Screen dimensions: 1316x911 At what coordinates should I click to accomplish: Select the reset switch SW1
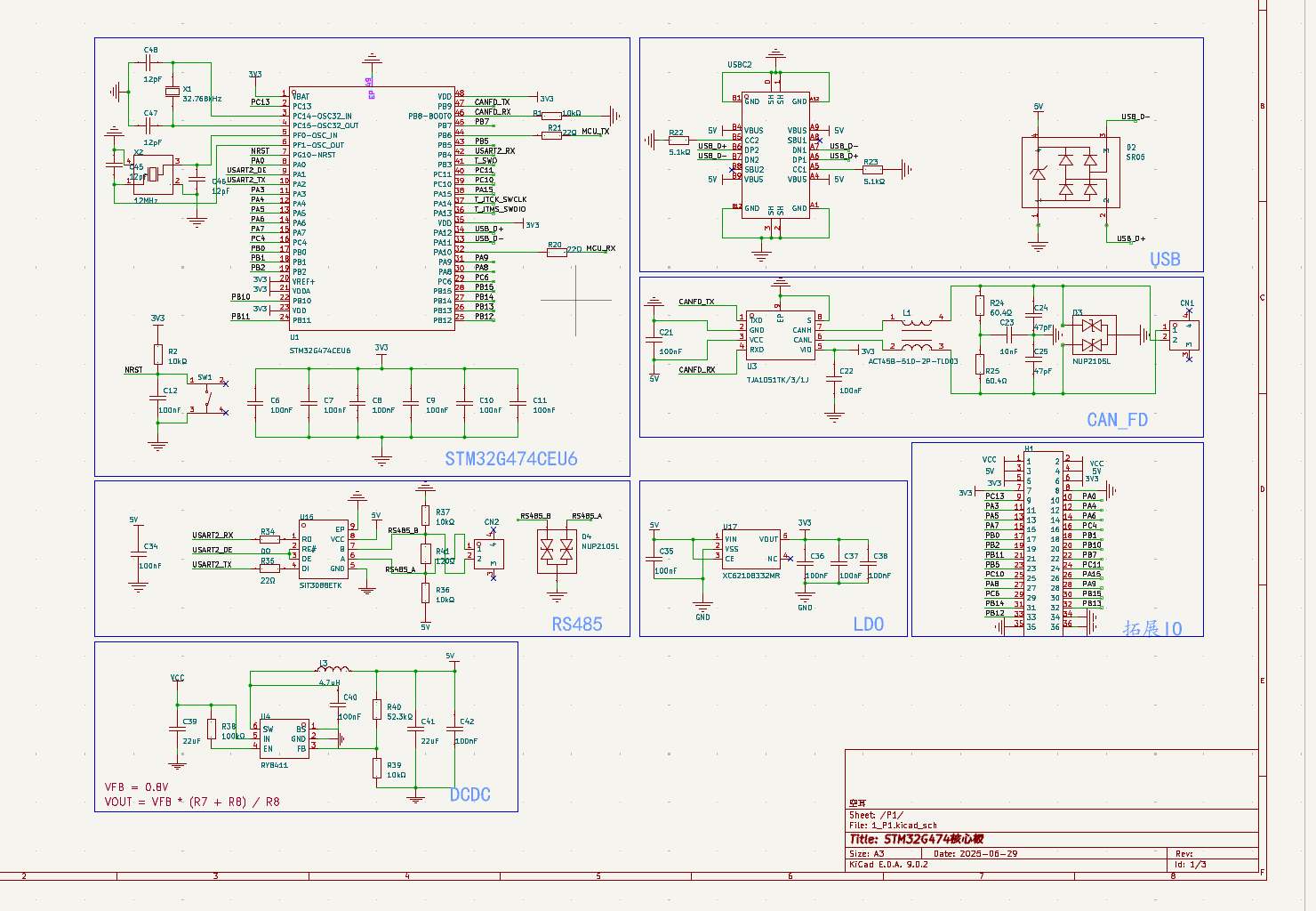(207, 396)
